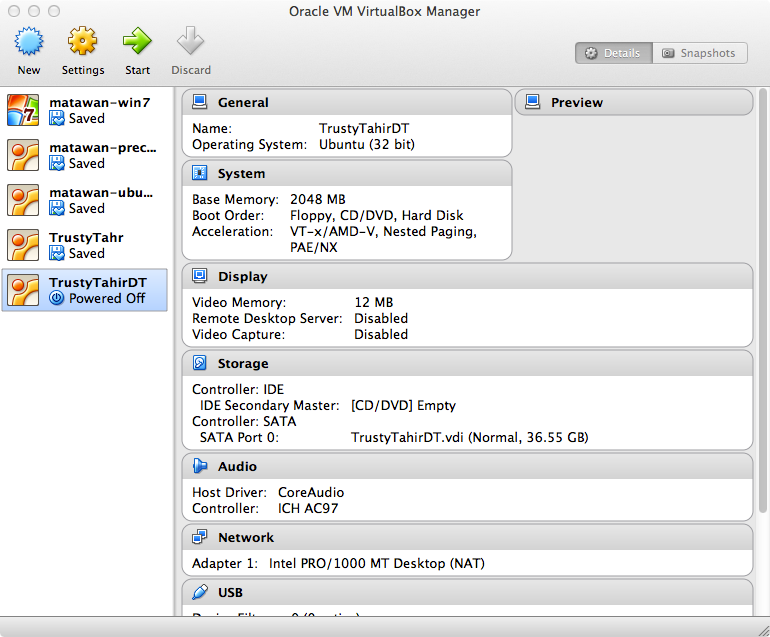Click the Display section icon
The image size is (770, 637).
199,276
